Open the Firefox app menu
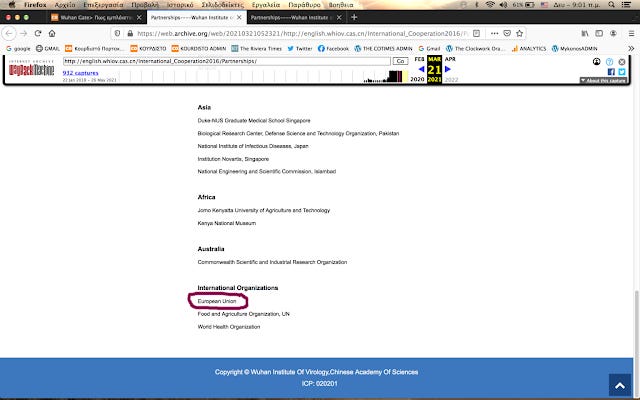Viewport: 640px width, 400px height. [x=35, y=5]
